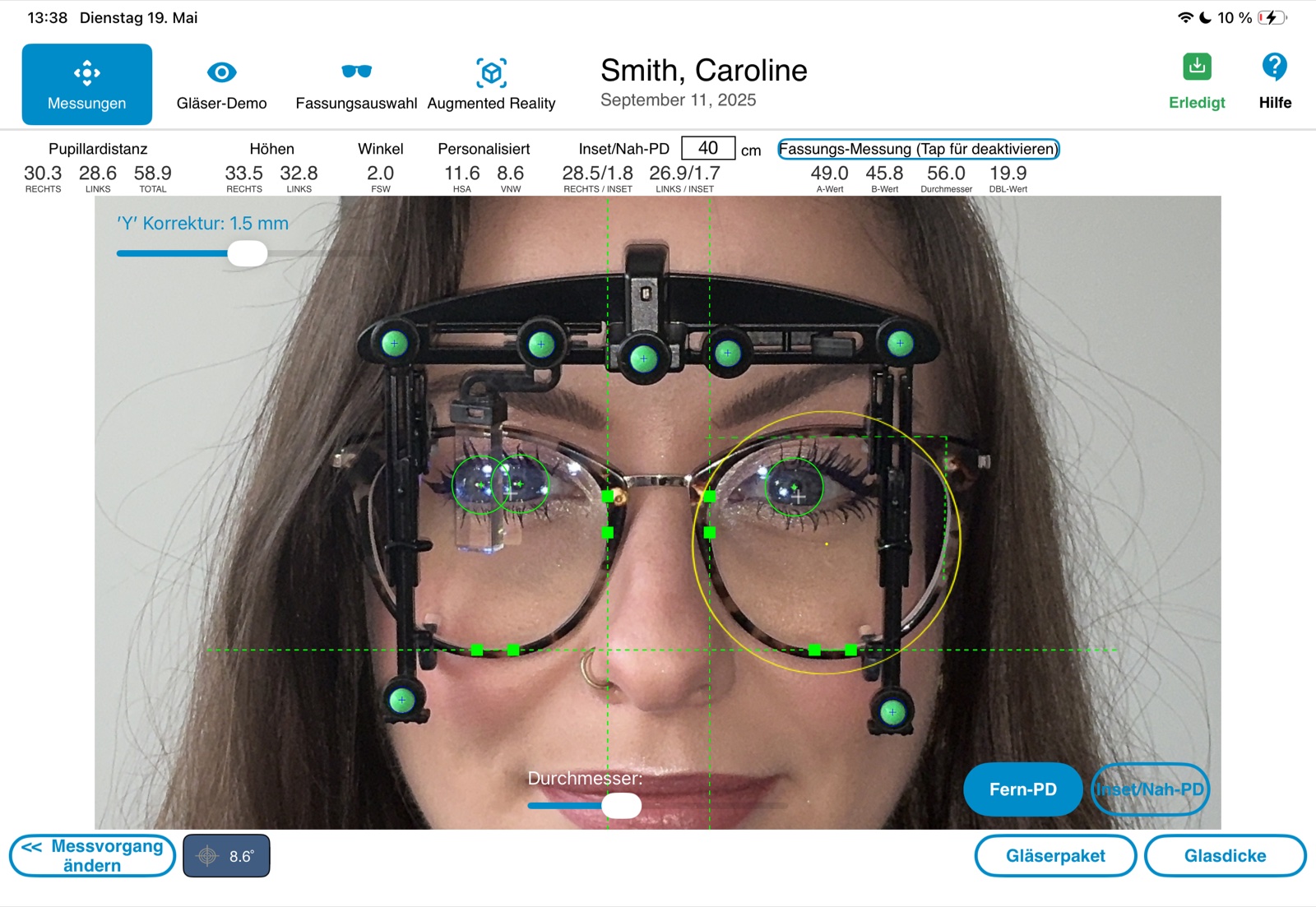Deactivate Fassungs-Messung toggle
1316x907 pixels.
919,149
